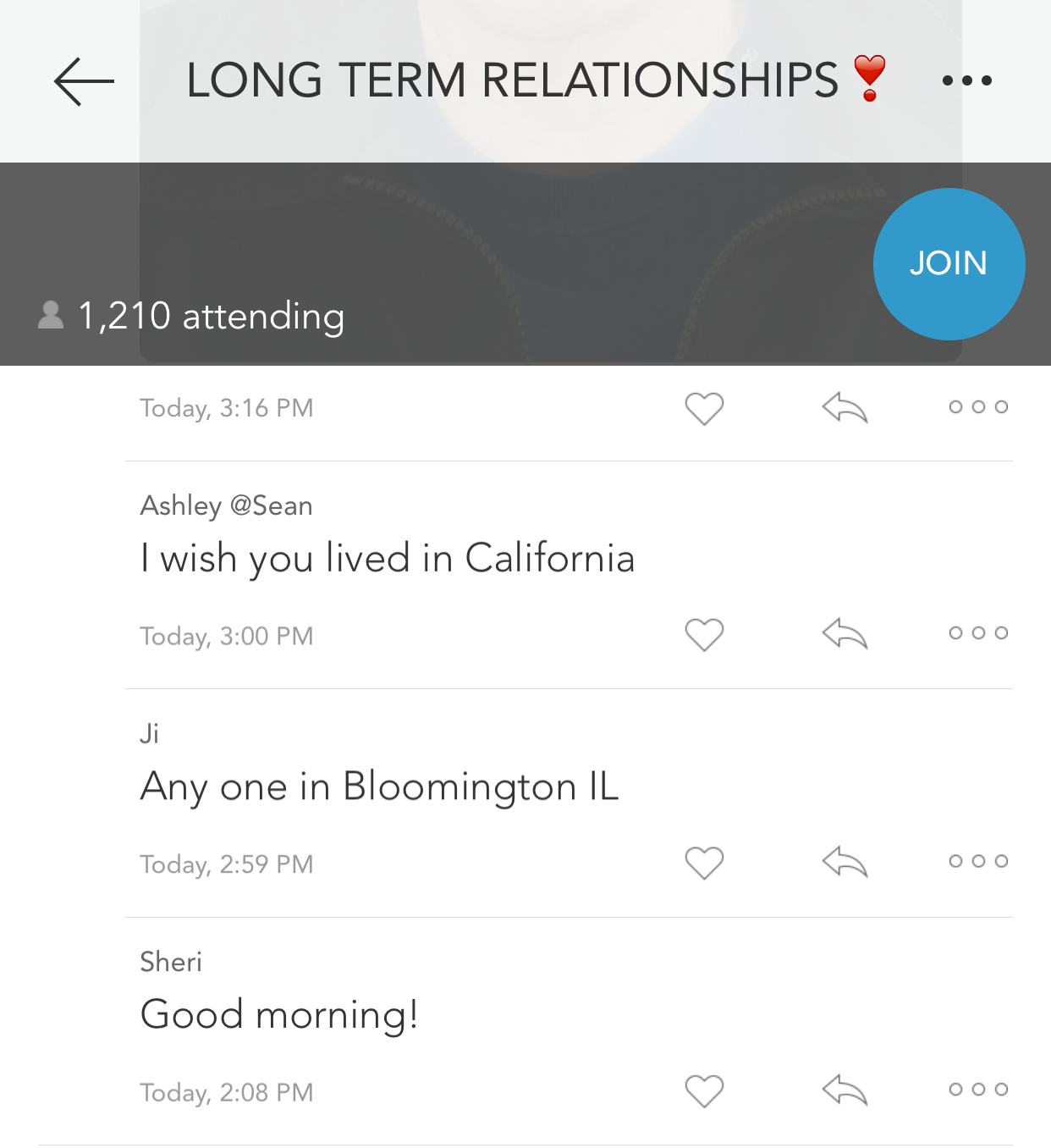Open more options for 3:16 PM message
The width and height of the screenshot is (1051, 1148).
click(978, 407)
